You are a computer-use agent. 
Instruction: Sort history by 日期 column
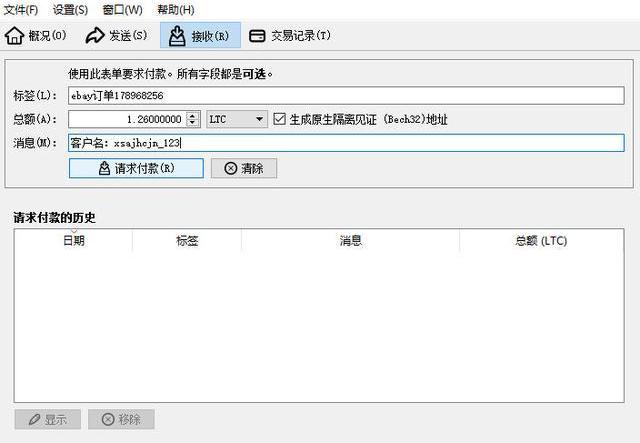73,240
